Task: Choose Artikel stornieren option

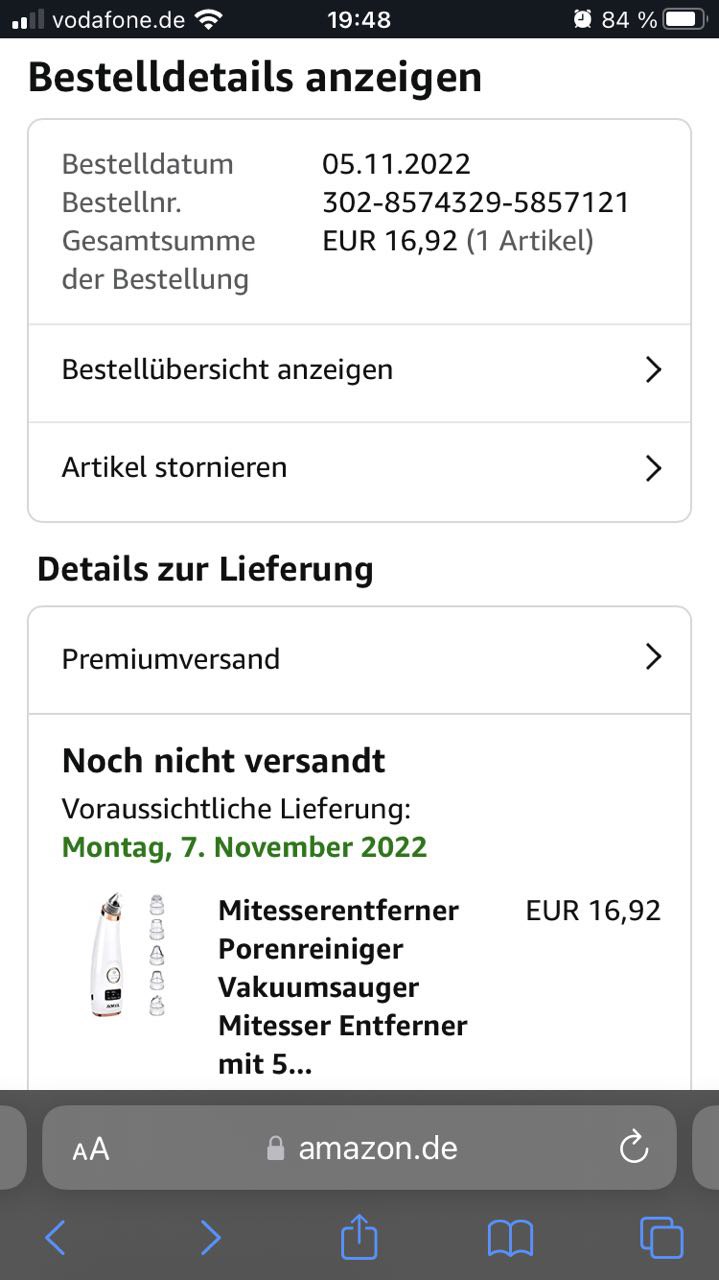Action: click(175, 468)
